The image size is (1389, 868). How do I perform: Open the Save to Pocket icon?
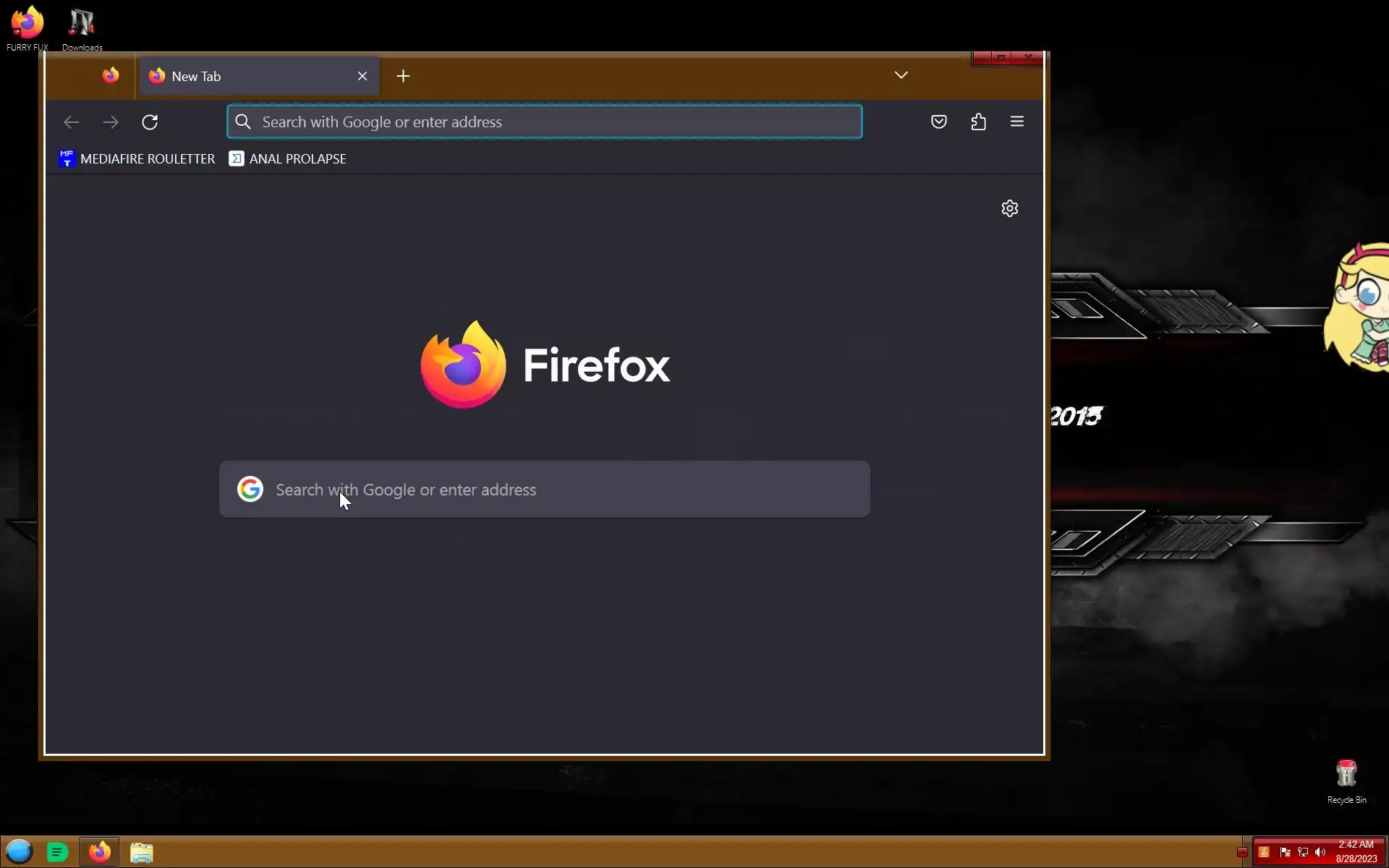tap(938, 122)
